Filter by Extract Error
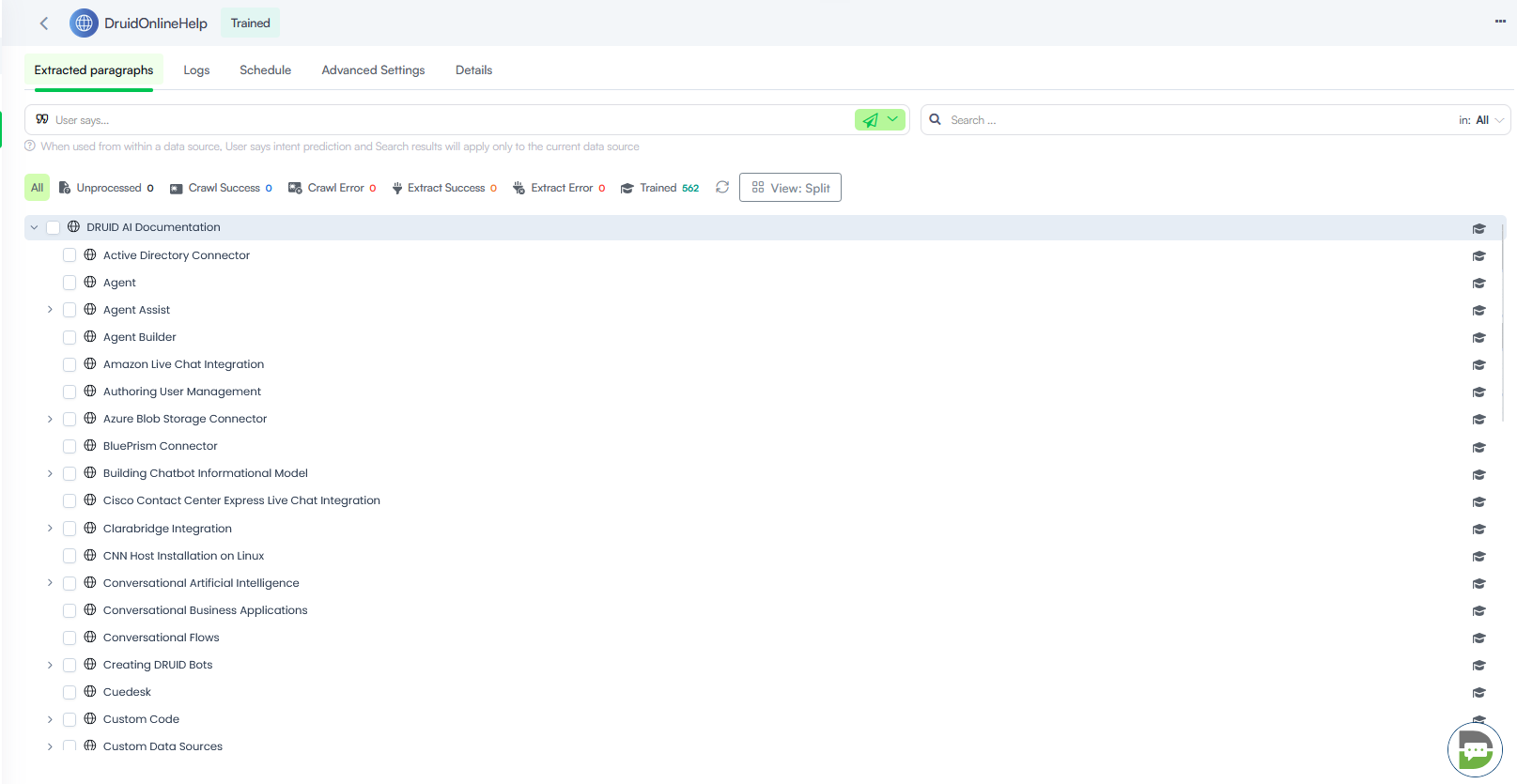 [x=559, y=188]
